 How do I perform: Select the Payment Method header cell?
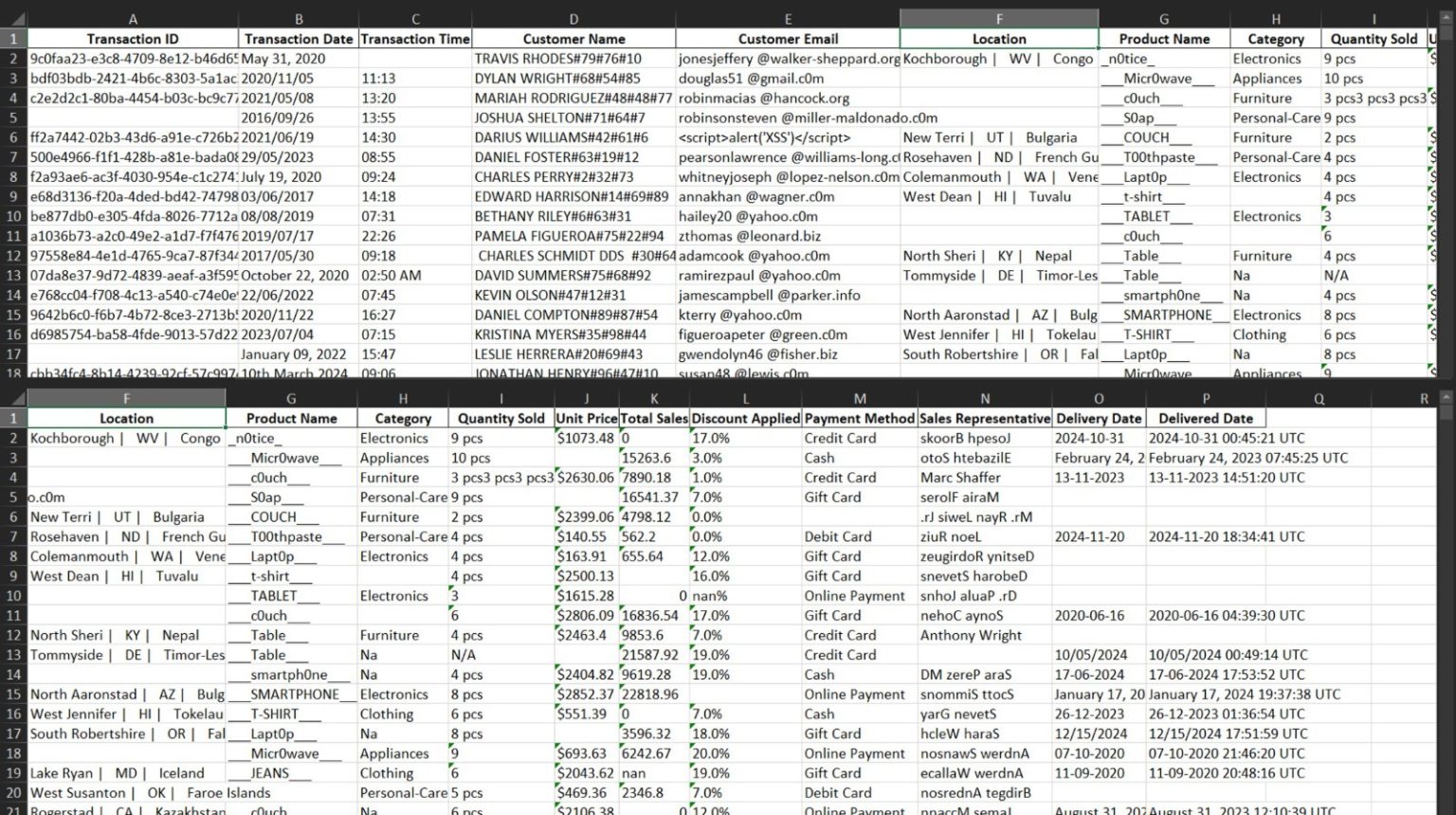point(859,418)
